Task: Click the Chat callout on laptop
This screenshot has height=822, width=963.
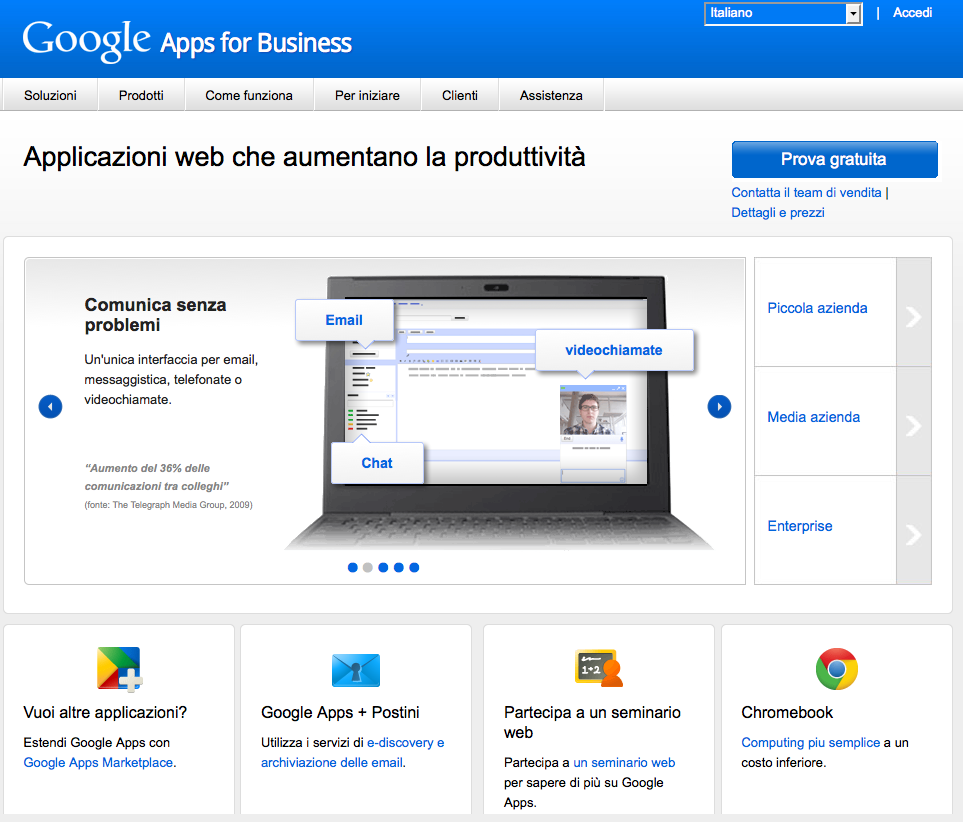Action: click(377, 463)
